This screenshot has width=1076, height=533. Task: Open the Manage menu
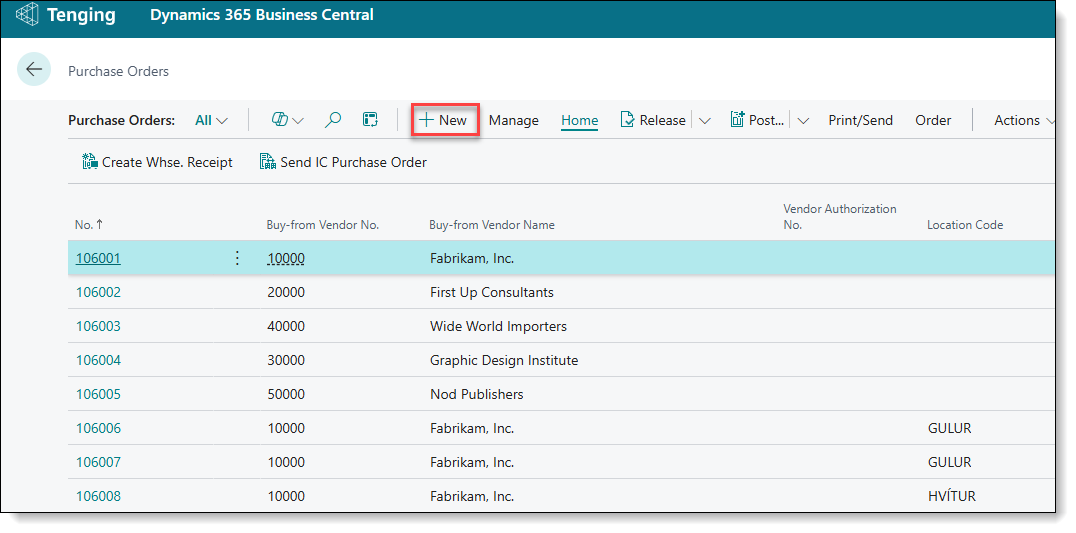point(513,120)
